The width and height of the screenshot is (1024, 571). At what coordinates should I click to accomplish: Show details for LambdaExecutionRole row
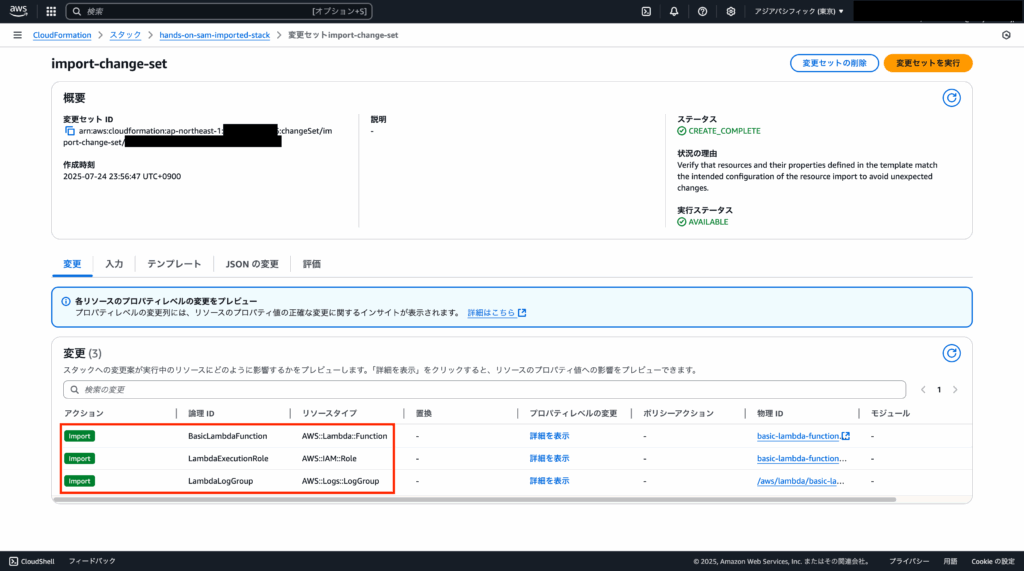click(x=549, y=459)
